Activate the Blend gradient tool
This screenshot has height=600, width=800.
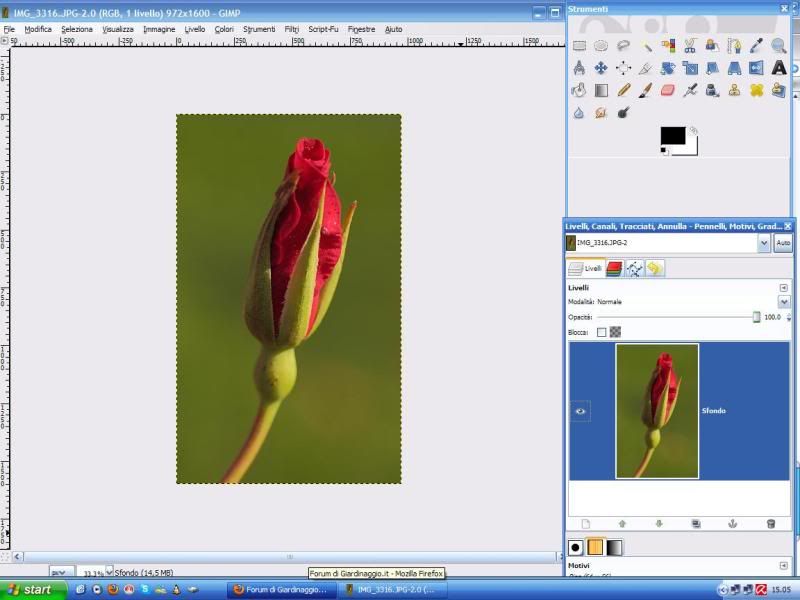pyautogui.click(x=601, y=90)
